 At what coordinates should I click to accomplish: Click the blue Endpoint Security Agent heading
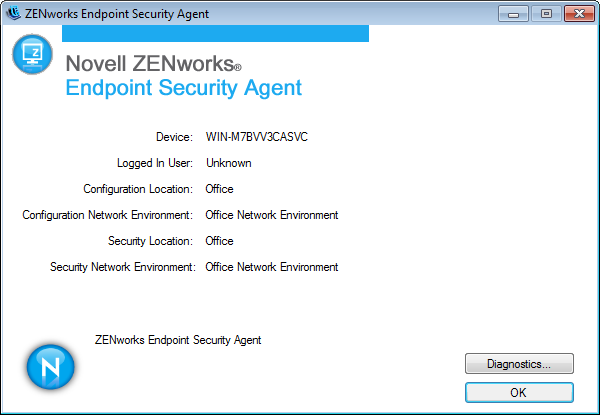pyautogui.click(x=183, y=88)
